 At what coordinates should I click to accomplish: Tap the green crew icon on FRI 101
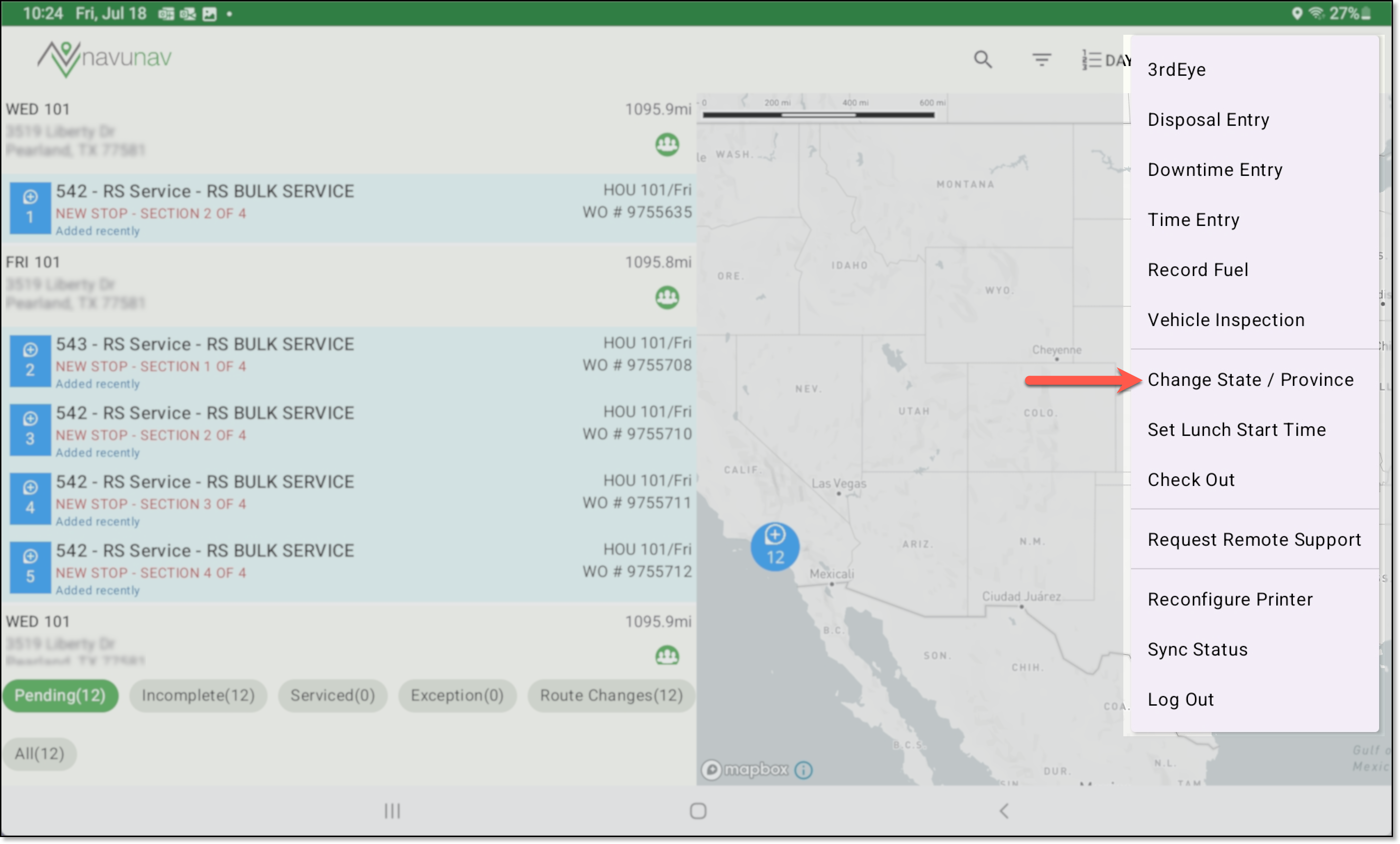tap(667, 297)
